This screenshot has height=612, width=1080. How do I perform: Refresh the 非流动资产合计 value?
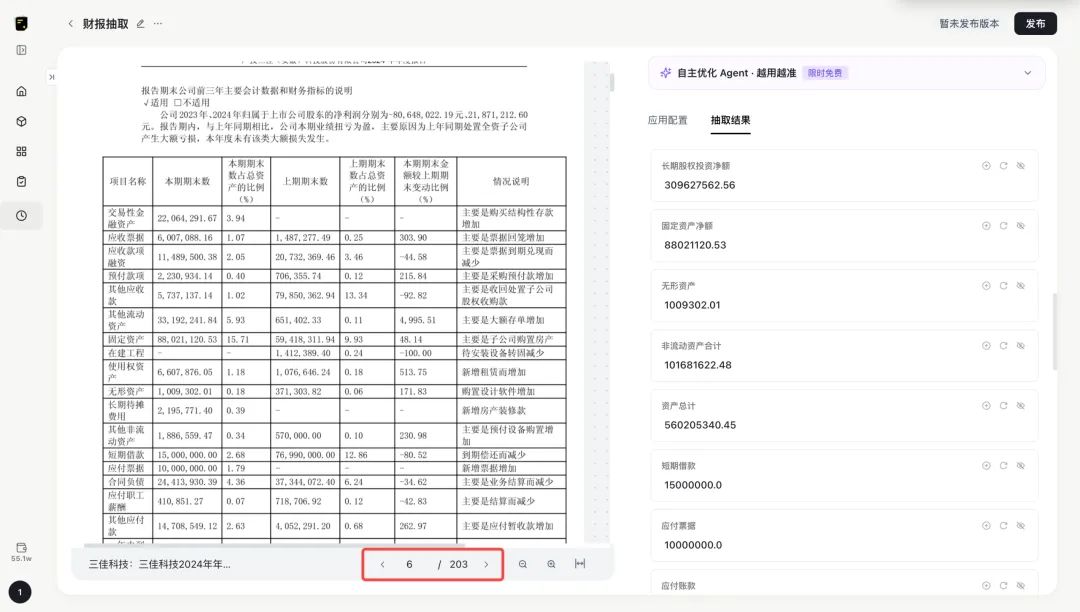tap(1004, 346)
